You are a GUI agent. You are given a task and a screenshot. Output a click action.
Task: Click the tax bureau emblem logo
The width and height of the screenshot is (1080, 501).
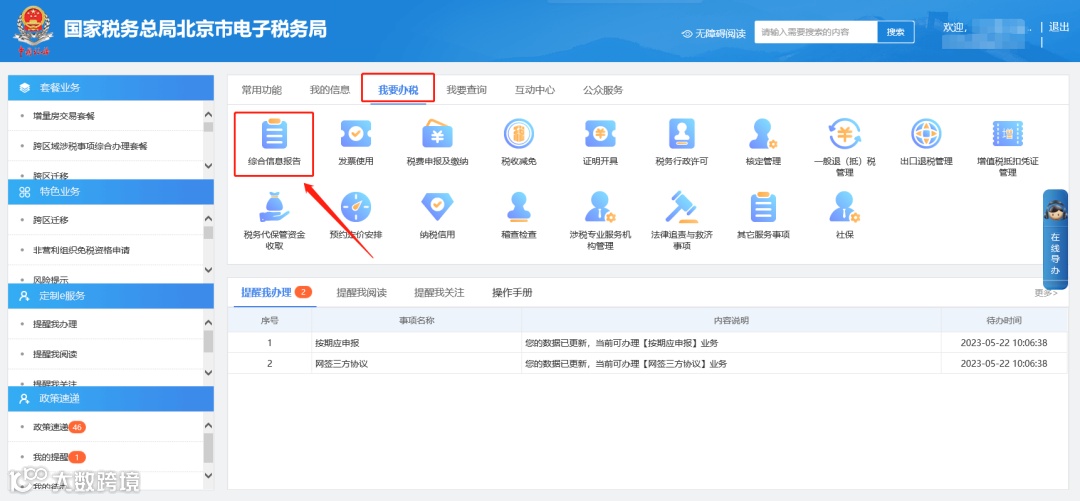[x=32, y=31]
